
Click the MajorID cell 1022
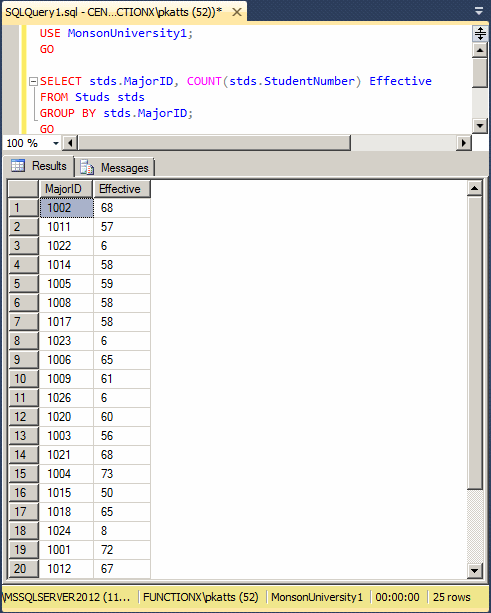66,246
